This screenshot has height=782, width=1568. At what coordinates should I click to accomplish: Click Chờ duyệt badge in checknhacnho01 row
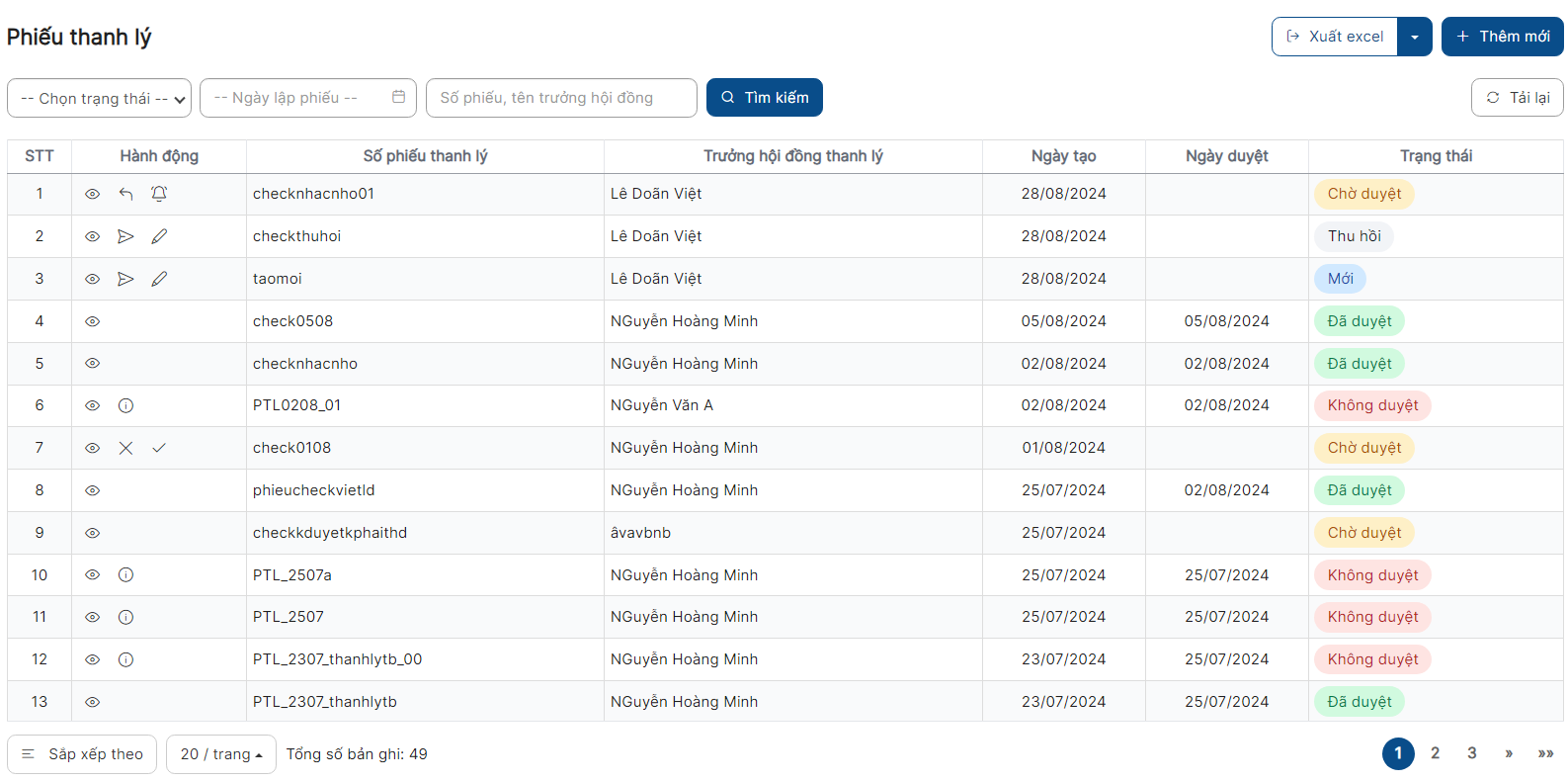click(x=1364, y=194)
